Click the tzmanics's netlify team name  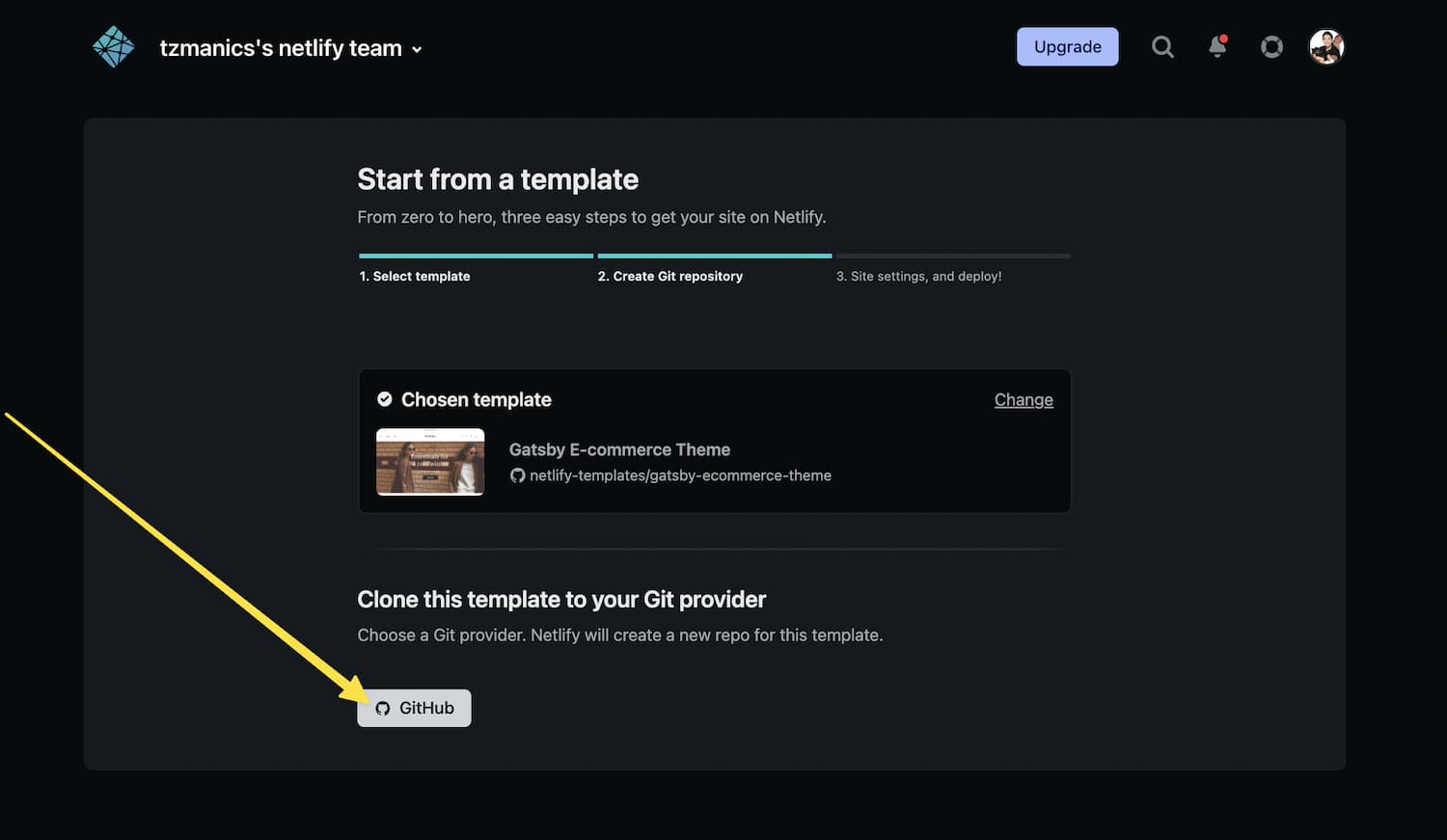click(281, 47)
